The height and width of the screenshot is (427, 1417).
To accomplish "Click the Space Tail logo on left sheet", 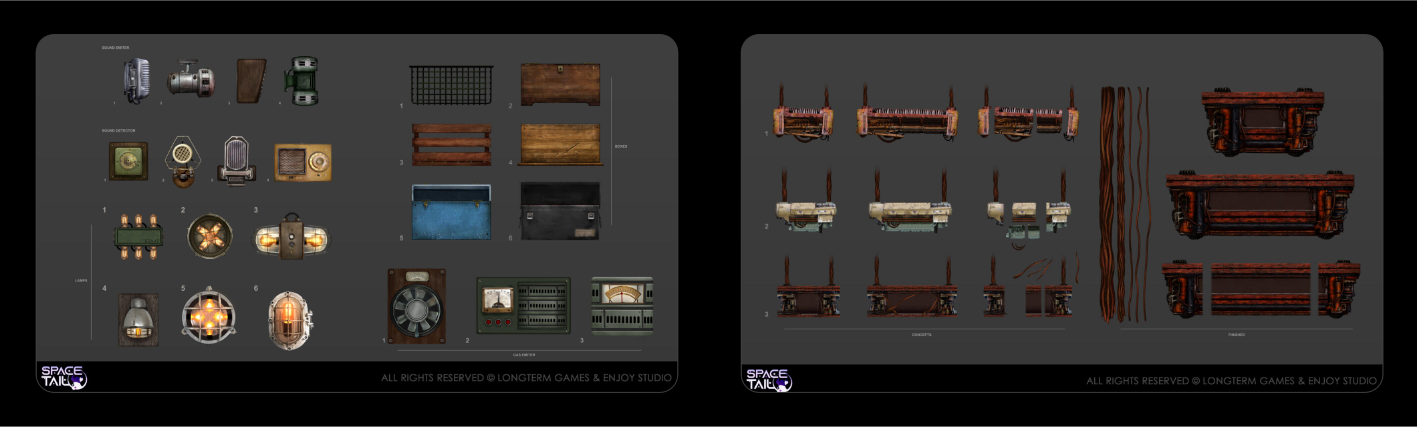I will click(x=64, y=377).
